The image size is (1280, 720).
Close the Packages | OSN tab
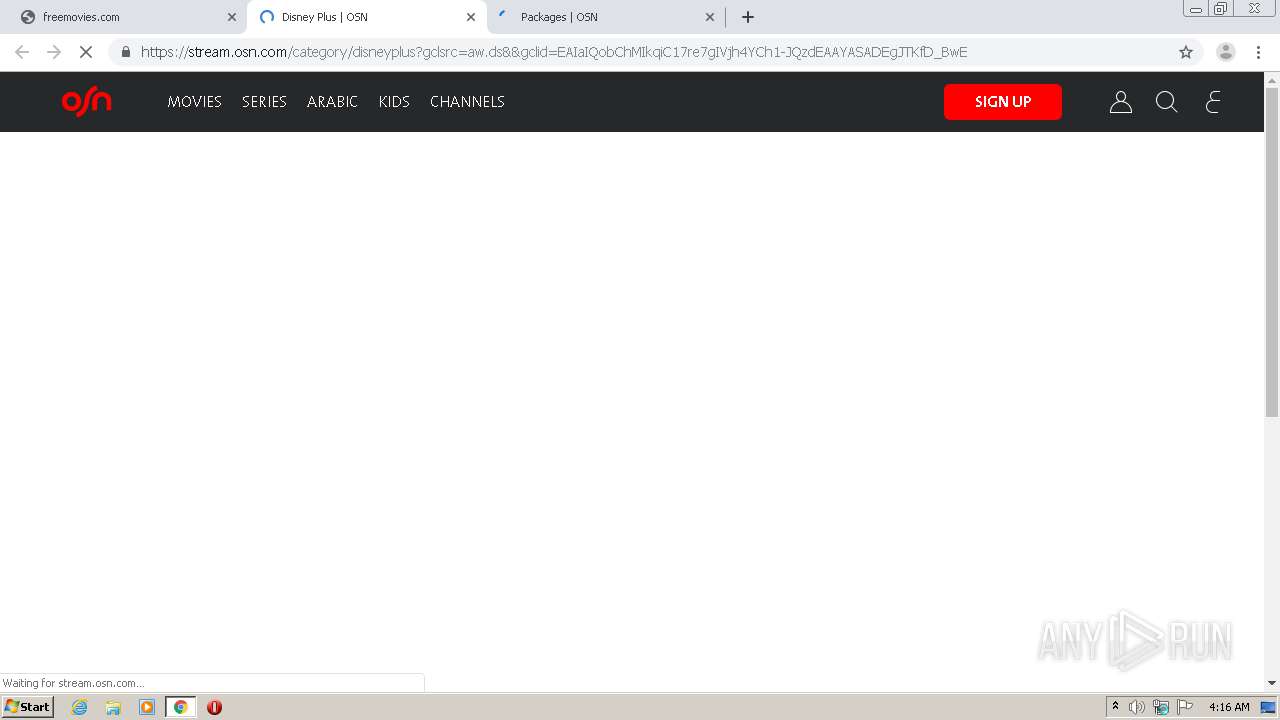tap(710, 17)
